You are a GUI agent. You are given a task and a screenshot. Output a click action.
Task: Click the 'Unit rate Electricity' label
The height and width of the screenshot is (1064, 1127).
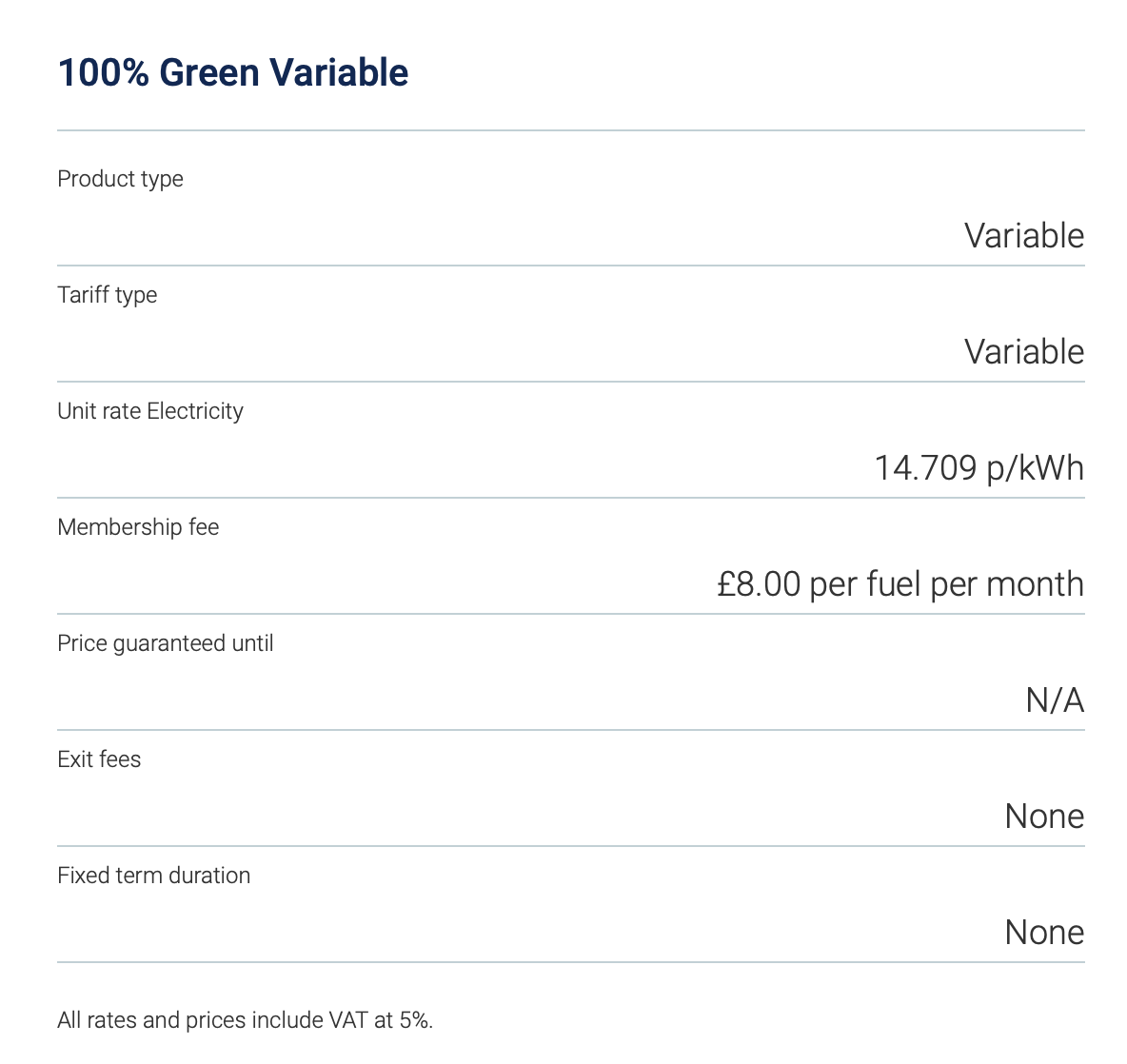(x=150, y=411)
